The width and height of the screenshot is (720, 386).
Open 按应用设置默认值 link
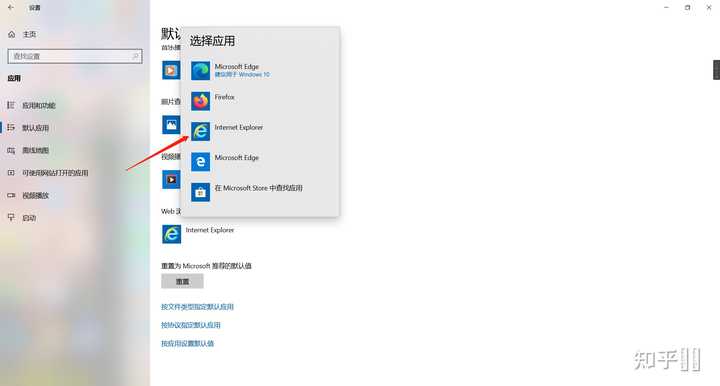click(187, 343)
